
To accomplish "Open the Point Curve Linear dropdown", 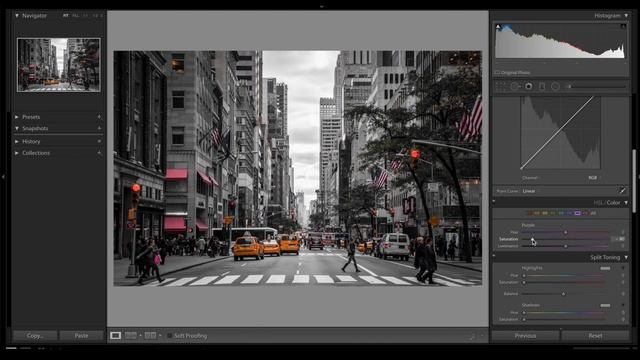I will coord(529,191).
